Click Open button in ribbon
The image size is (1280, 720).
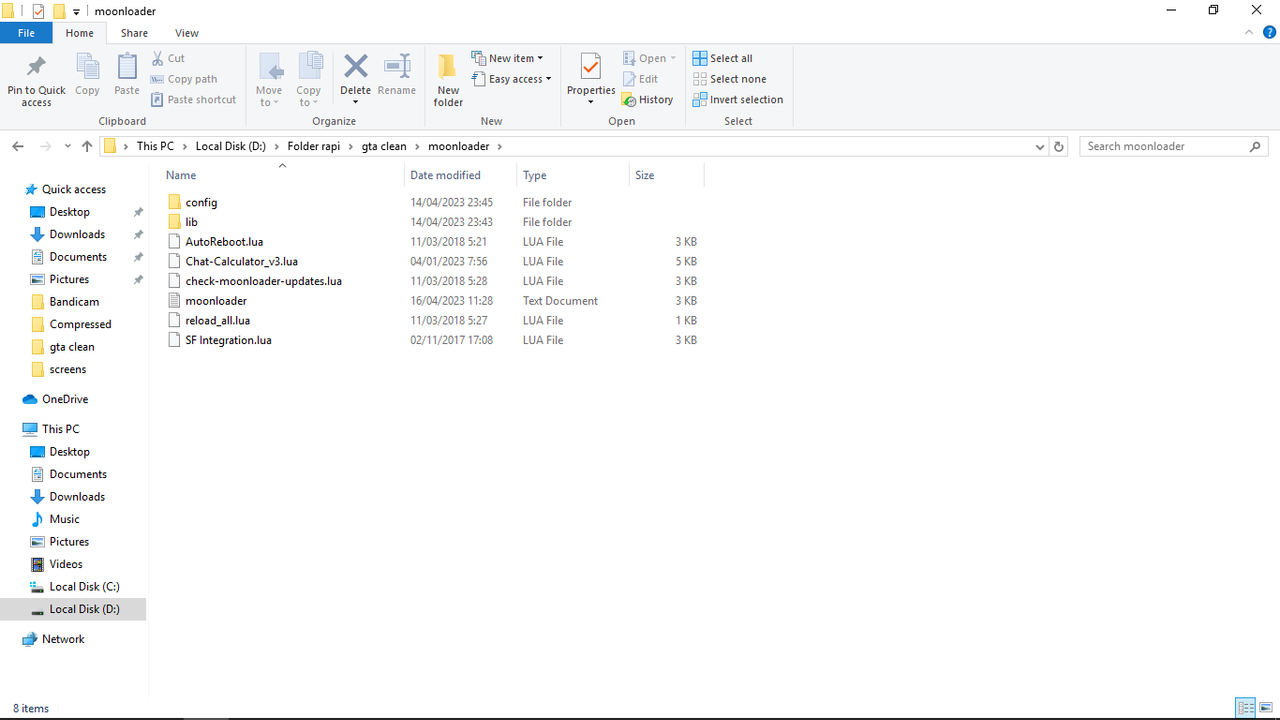650,58
